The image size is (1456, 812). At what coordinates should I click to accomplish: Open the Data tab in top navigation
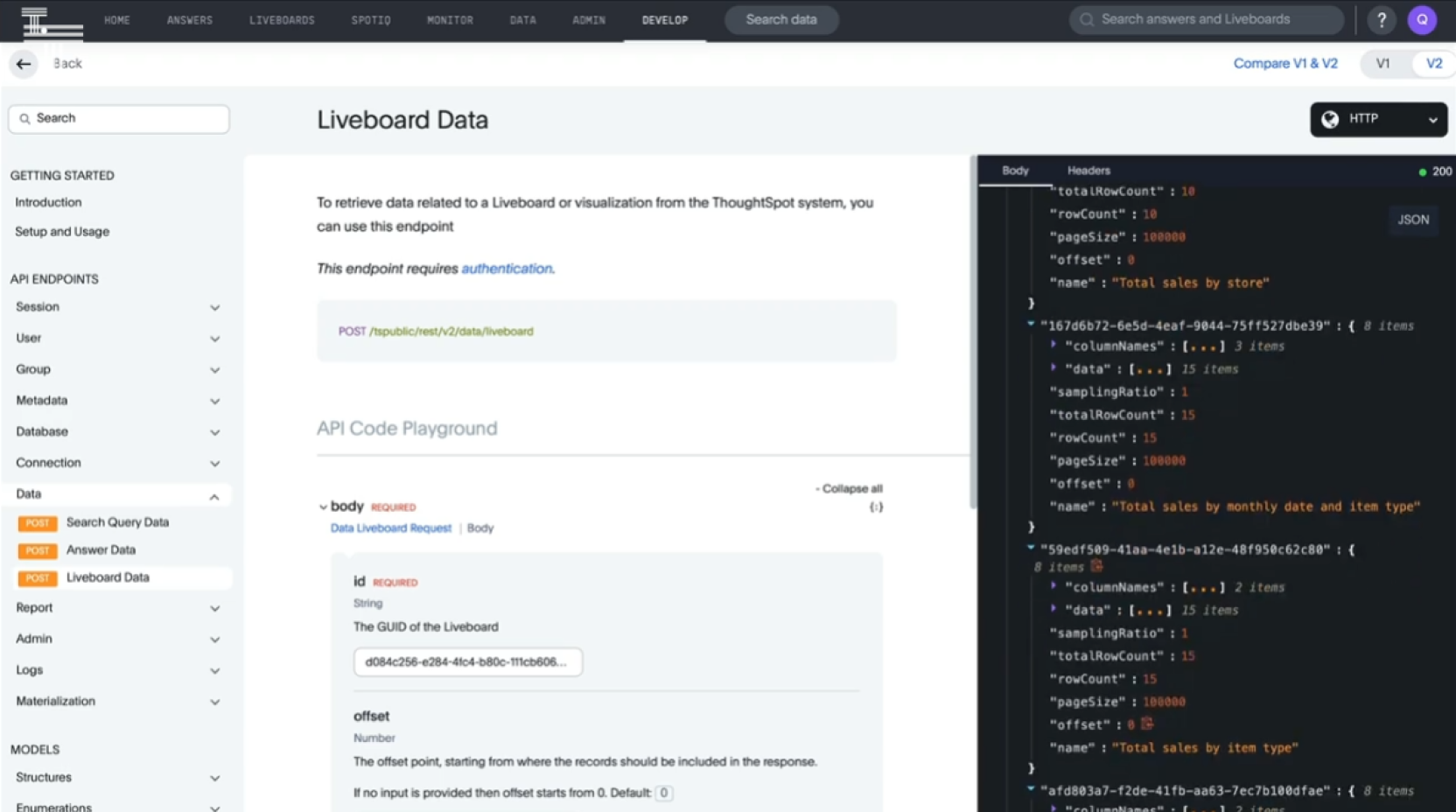tap(523, 20)
